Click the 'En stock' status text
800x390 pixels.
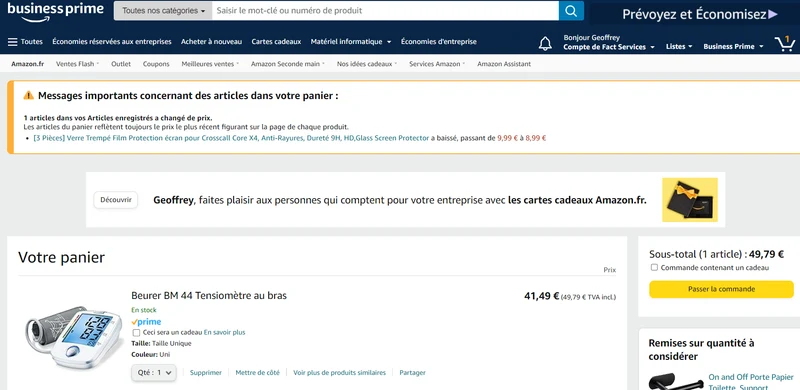[144, 310]
